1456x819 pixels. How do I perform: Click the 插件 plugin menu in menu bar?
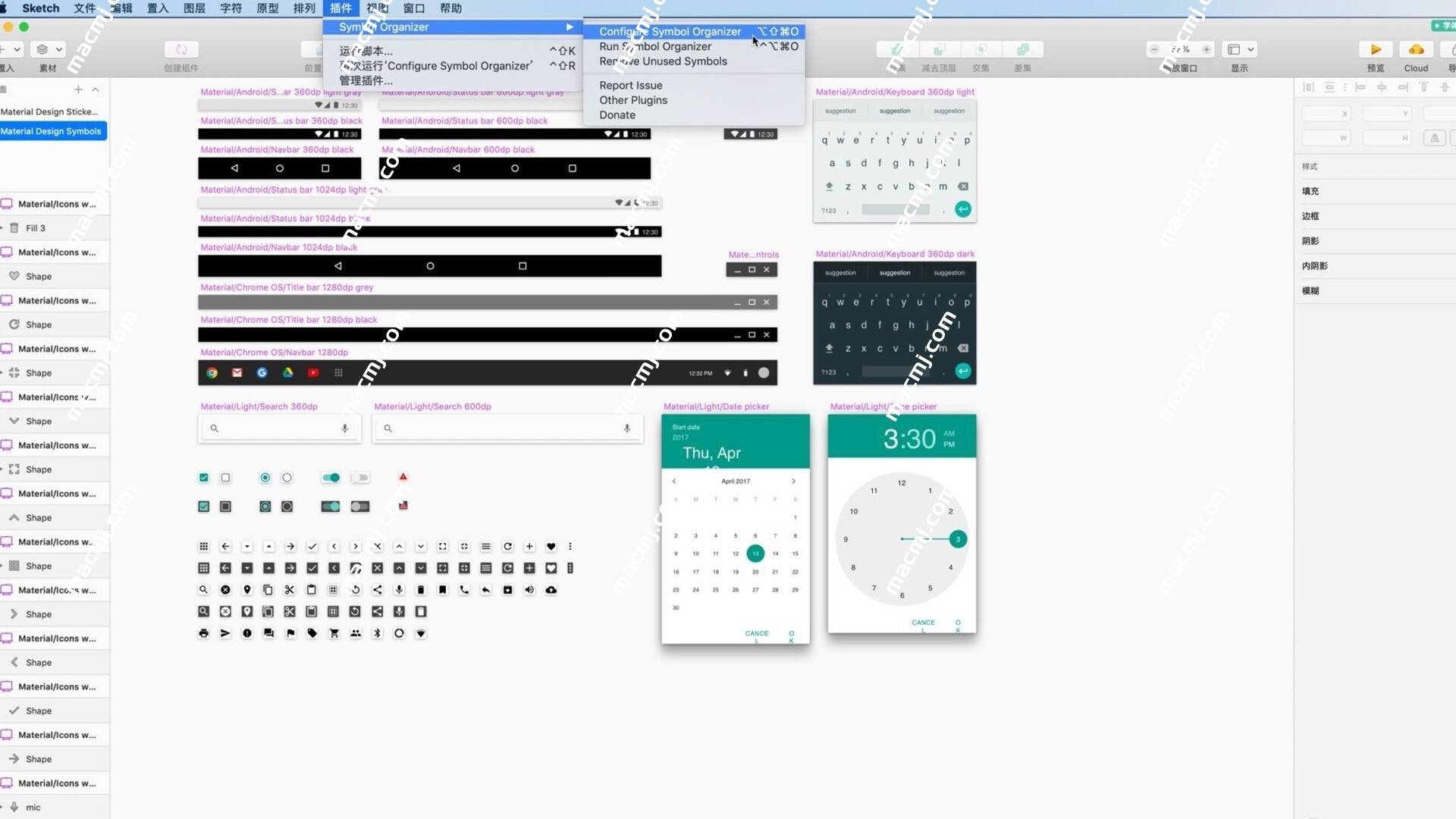(341, 8)
